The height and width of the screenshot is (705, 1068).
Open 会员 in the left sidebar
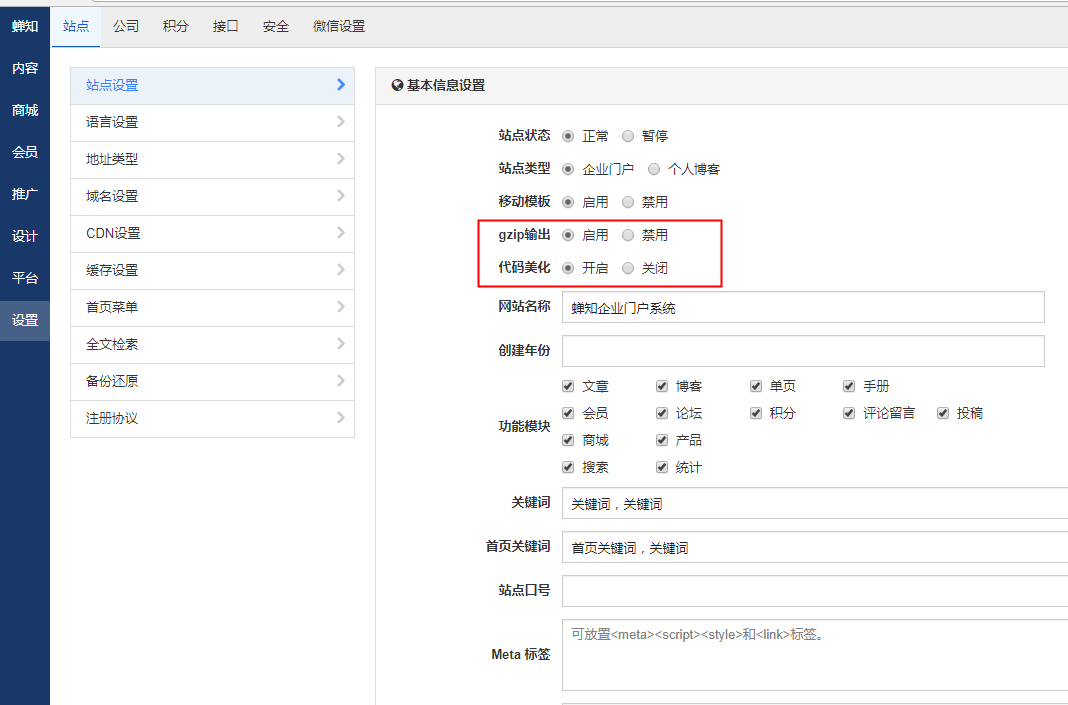point(25,152)
